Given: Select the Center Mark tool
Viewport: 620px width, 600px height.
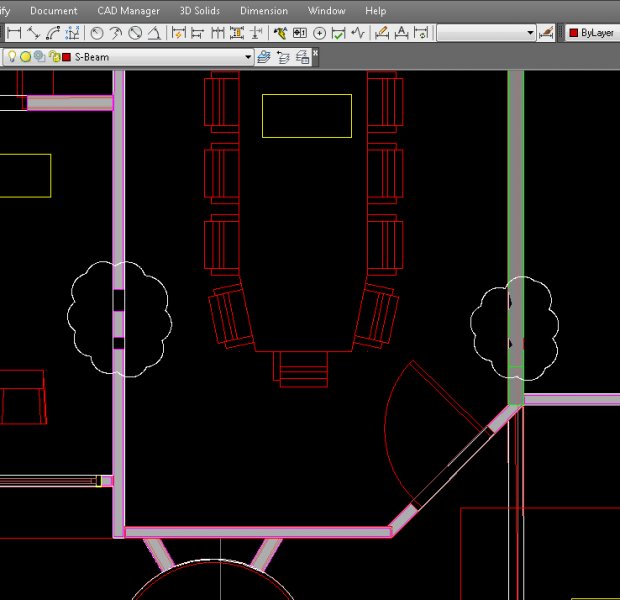Looking at the screenshot, I should coord(319,33).
